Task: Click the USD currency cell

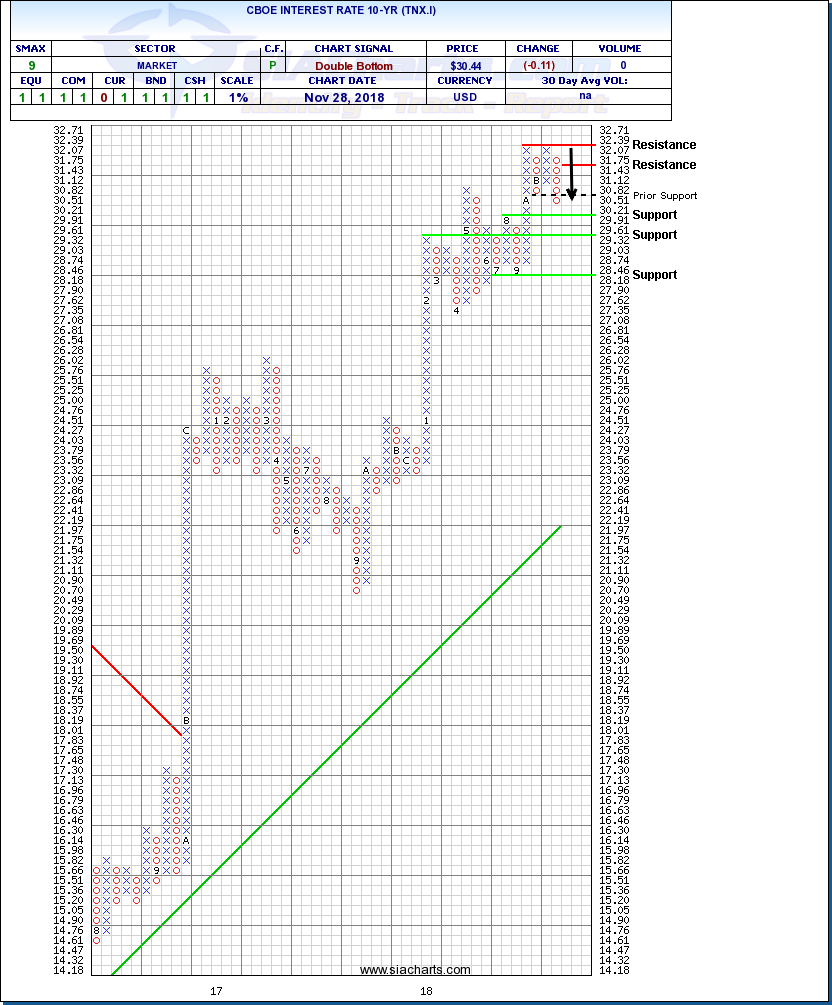Action: pyautogui.click(x=465, y=97)
